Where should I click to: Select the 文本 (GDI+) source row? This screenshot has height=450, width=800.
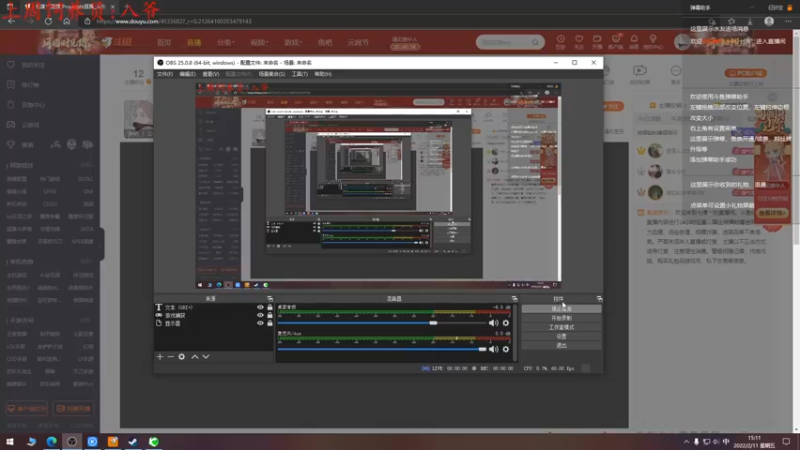point(214,307)
